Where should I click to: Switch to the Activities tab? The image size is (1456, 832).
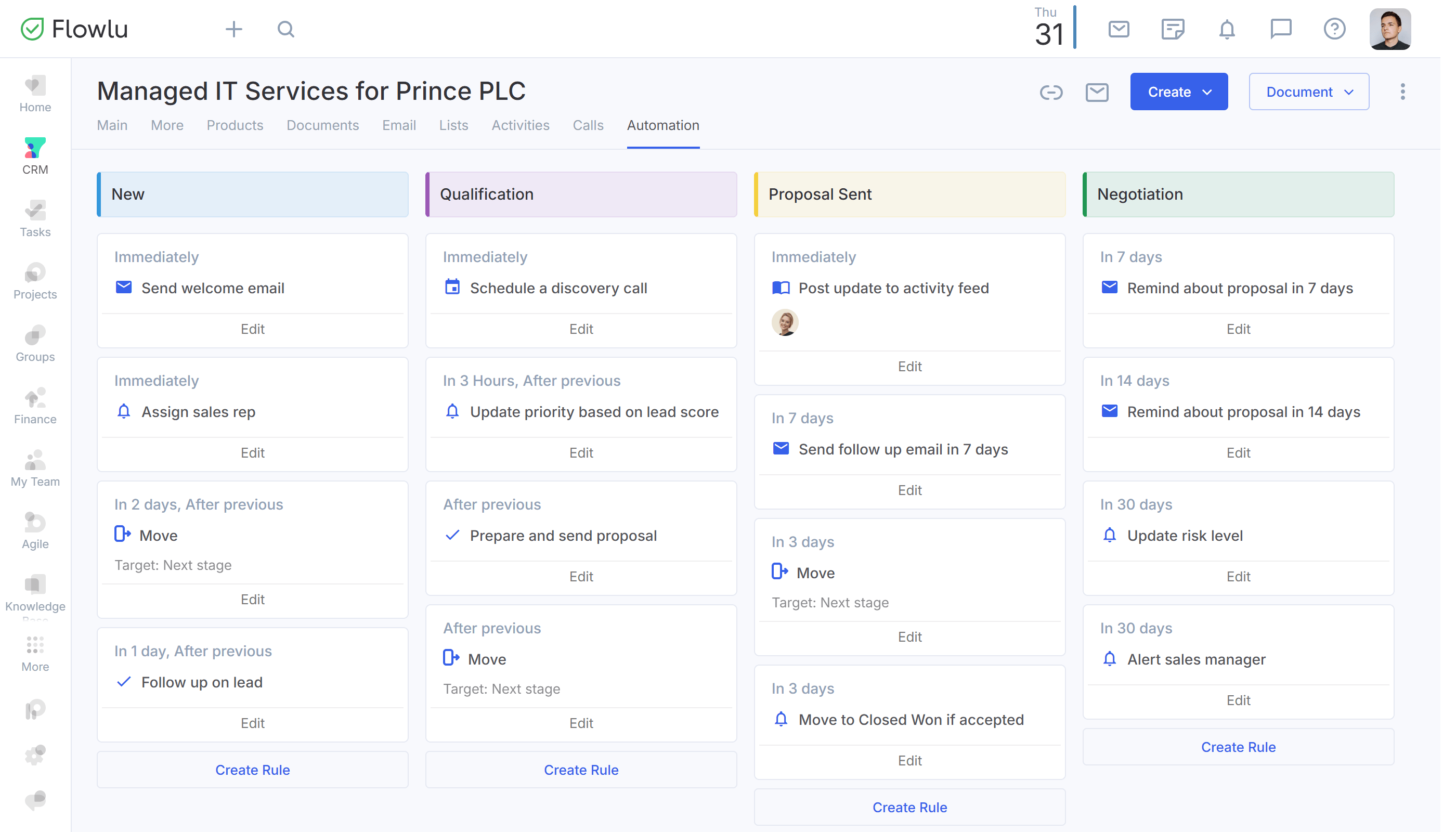520,125
